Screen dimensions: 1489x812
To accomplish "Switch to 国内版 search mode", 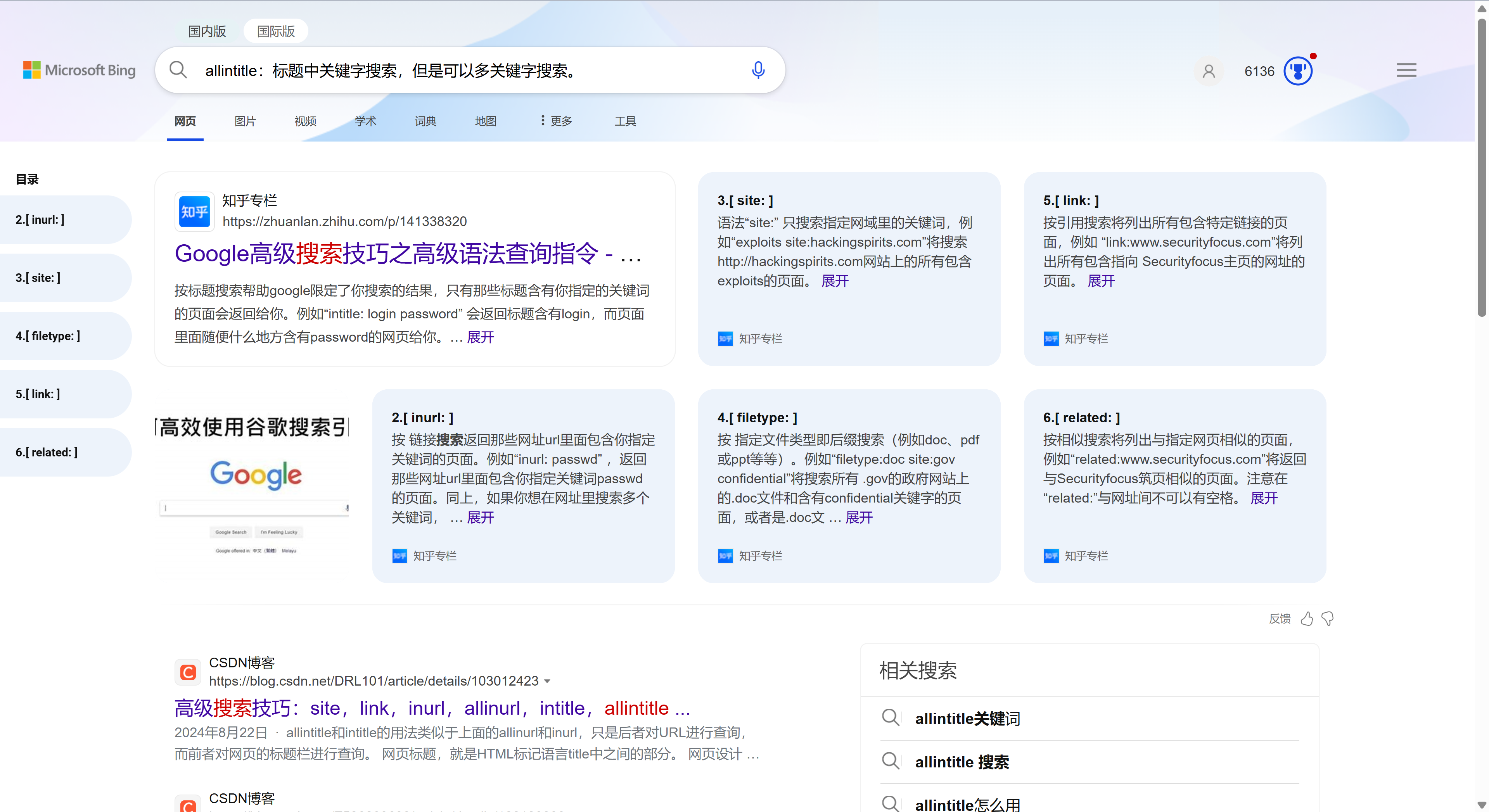I will [x=207, y=31].
